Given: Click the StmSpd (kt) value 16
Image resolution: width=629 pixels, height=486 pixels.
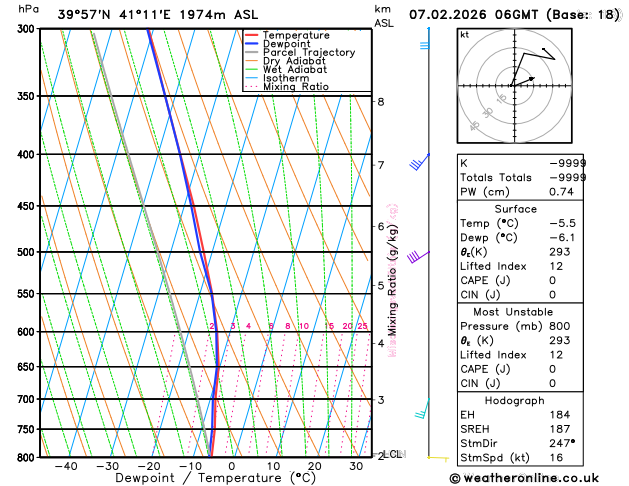Looking at the screenshot, I should (556, 458).
